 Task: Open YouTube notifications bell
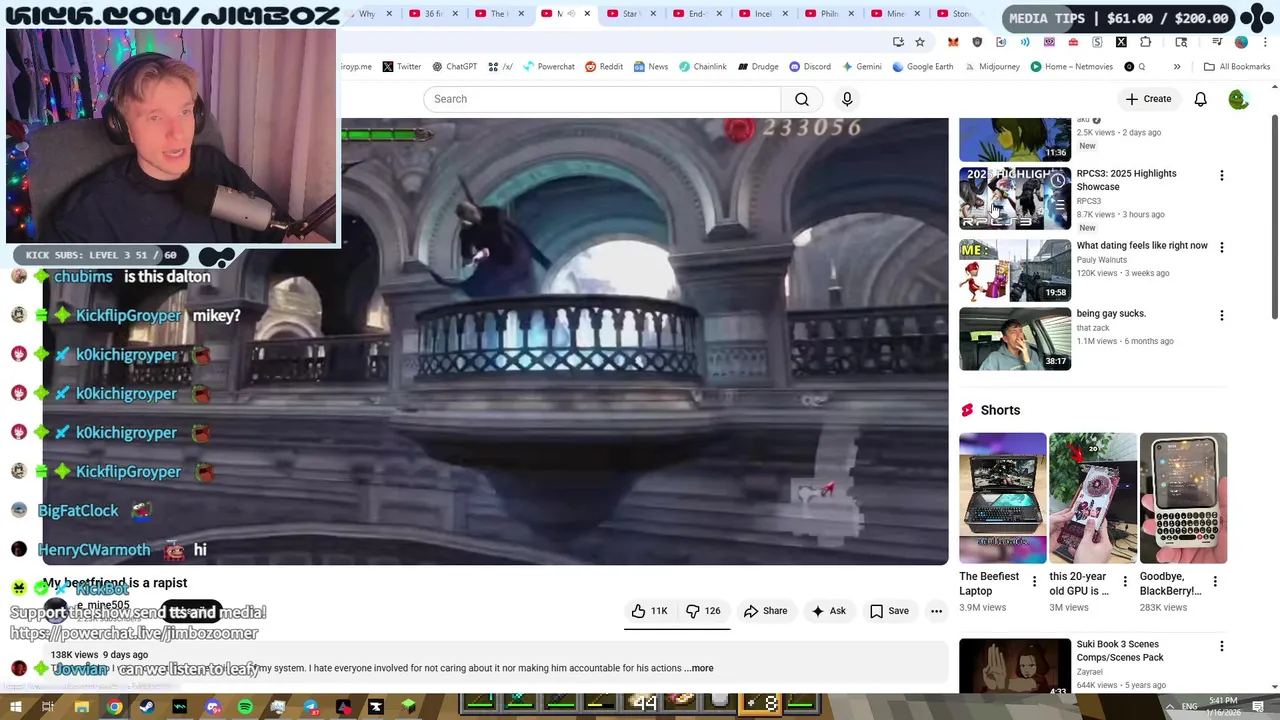pyautogui.click(x=1200, y=99)
